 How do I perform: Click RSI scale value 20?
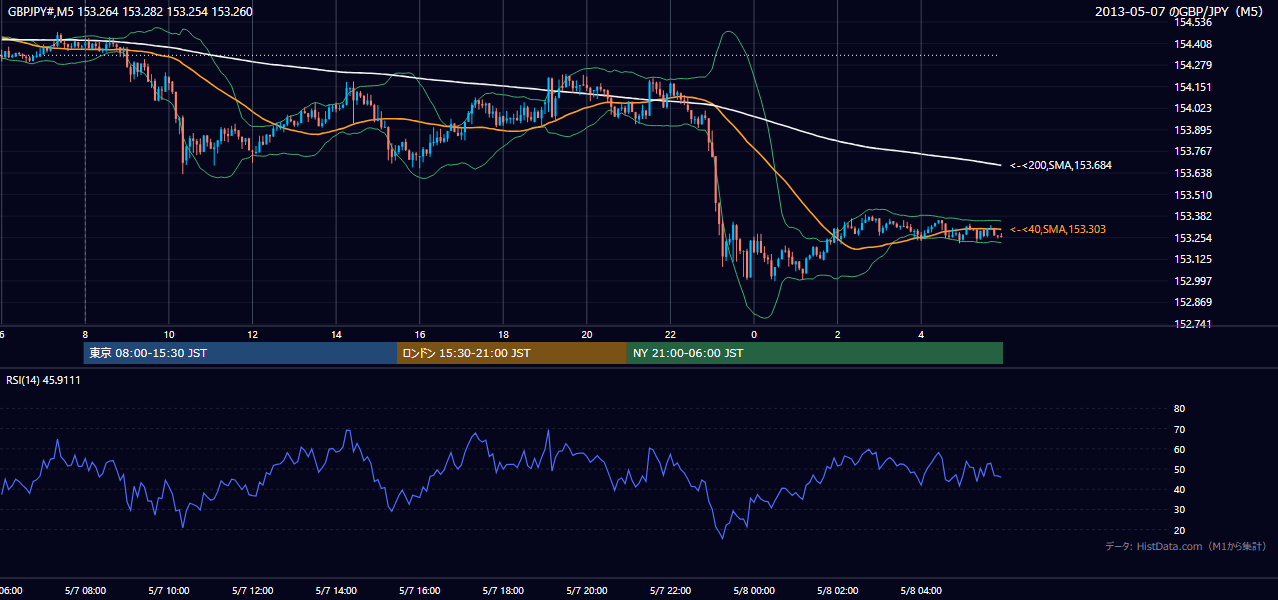tap(1179, 530)
